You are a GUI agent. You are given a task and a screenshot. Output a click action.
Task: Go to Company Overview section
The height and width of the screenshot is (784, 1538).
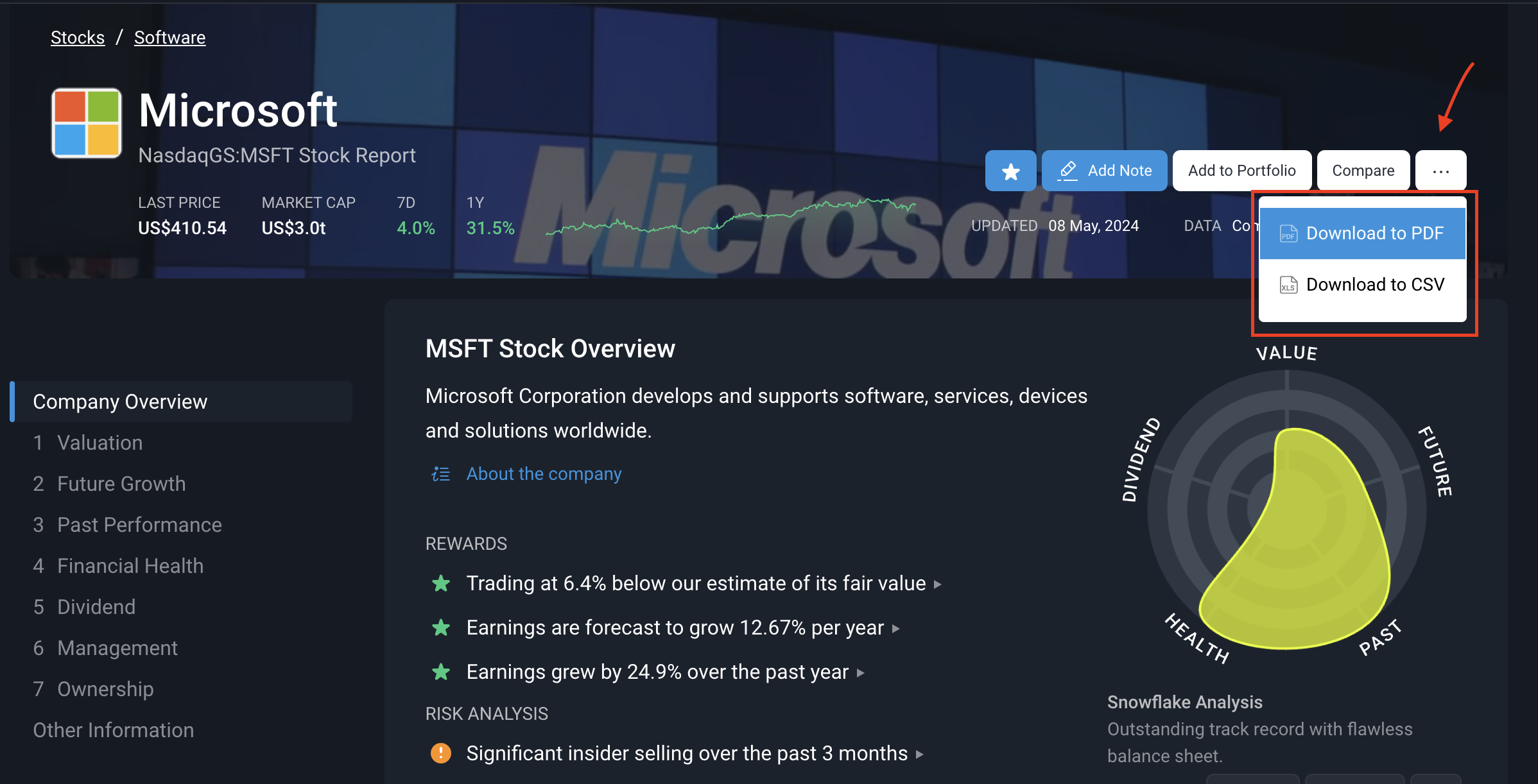click(x=182, y=402)
